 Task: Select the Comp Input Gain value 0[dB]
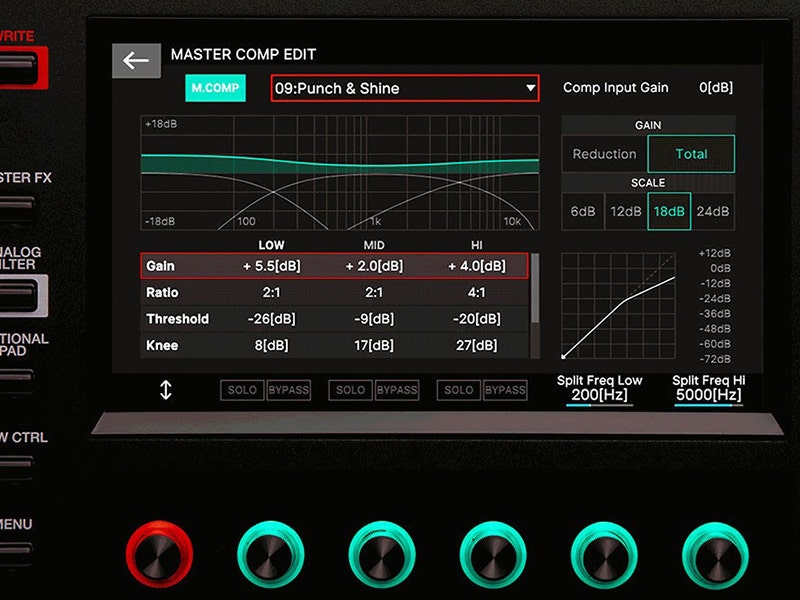[x=716, y=88]
